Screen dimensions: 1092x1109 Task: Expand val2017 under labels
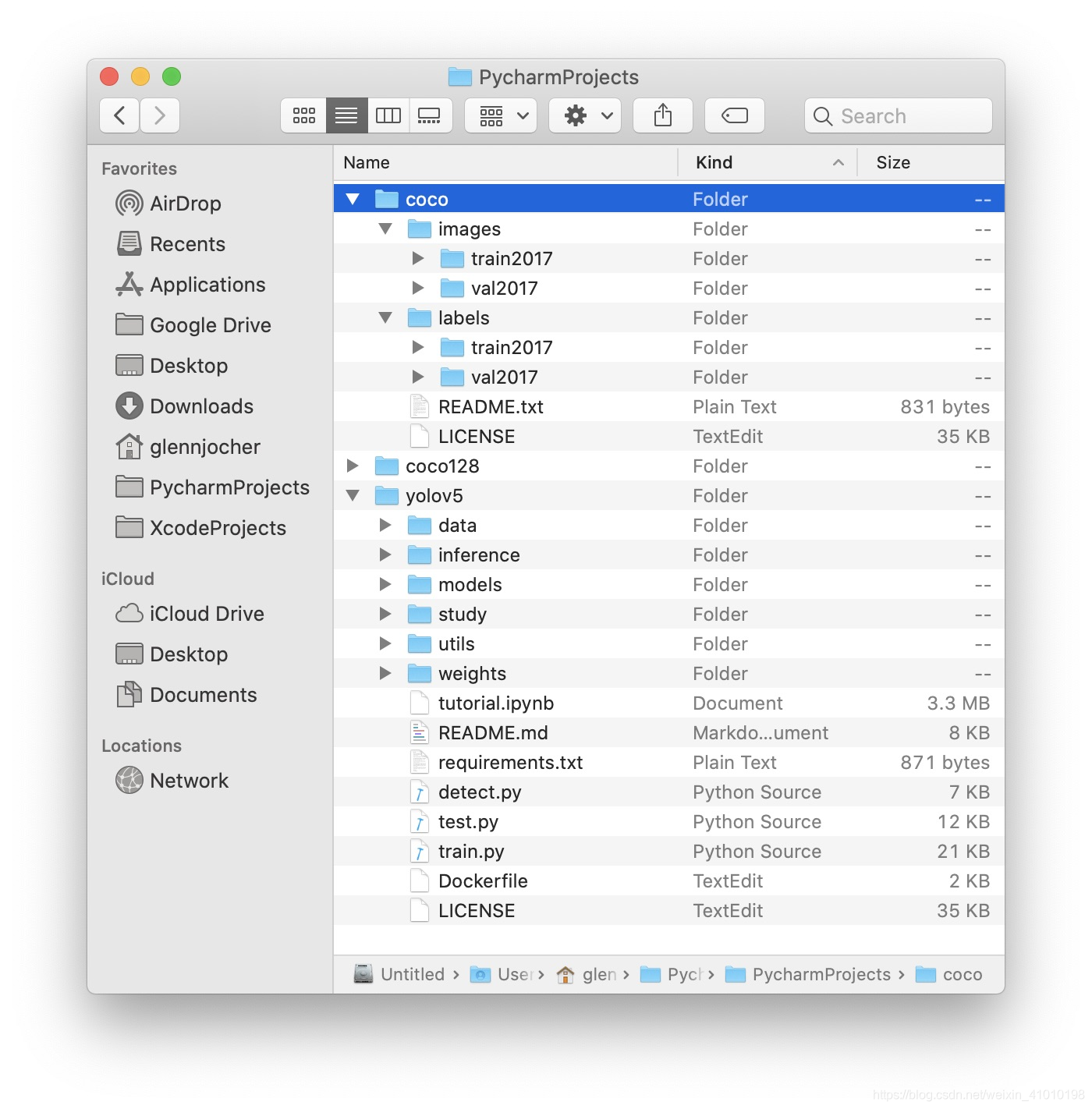(x=418, y=377)
